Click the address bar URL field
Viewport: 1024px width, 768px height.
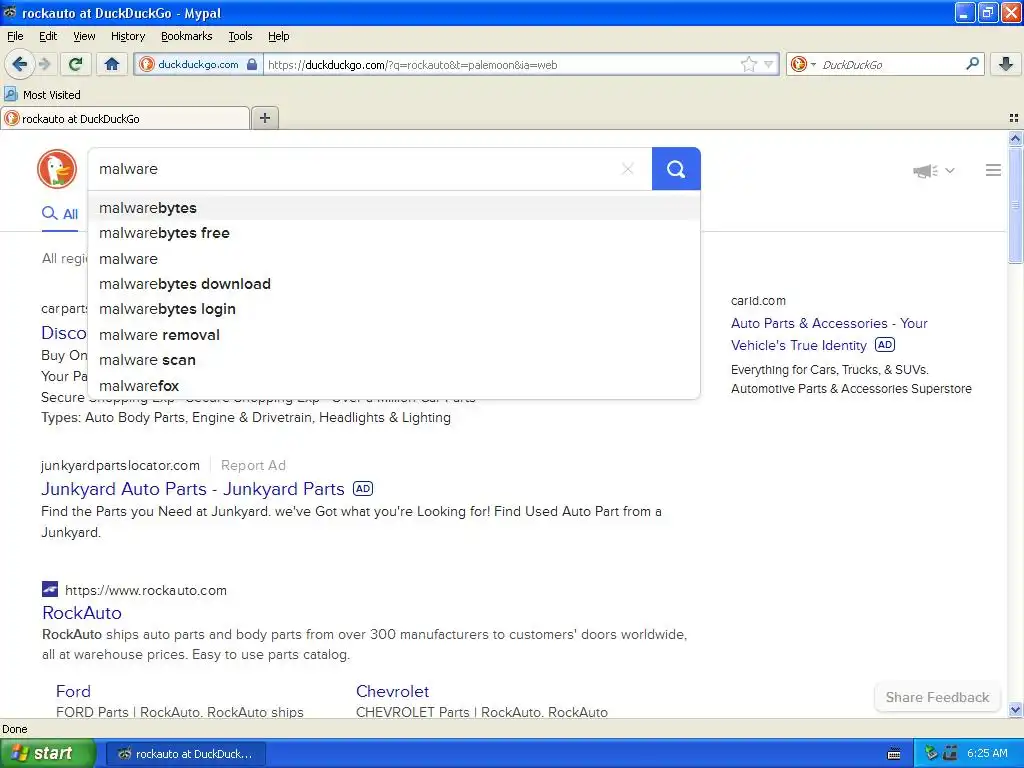(500, 64)
